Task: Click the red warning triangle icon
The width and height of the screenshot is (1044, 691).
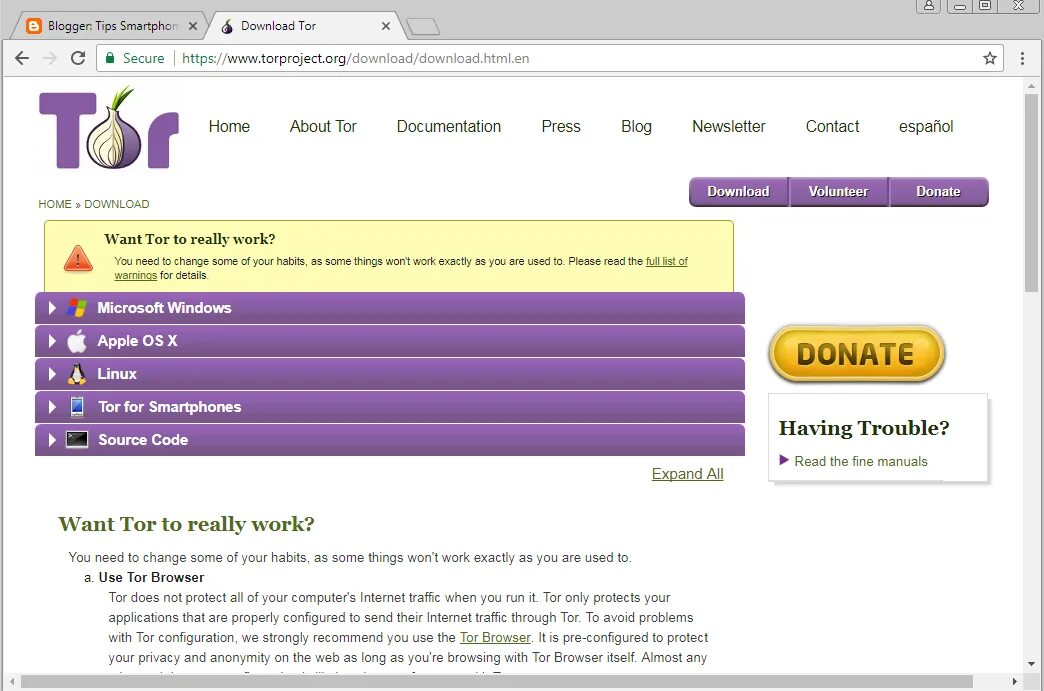Action: click(78, 258)
